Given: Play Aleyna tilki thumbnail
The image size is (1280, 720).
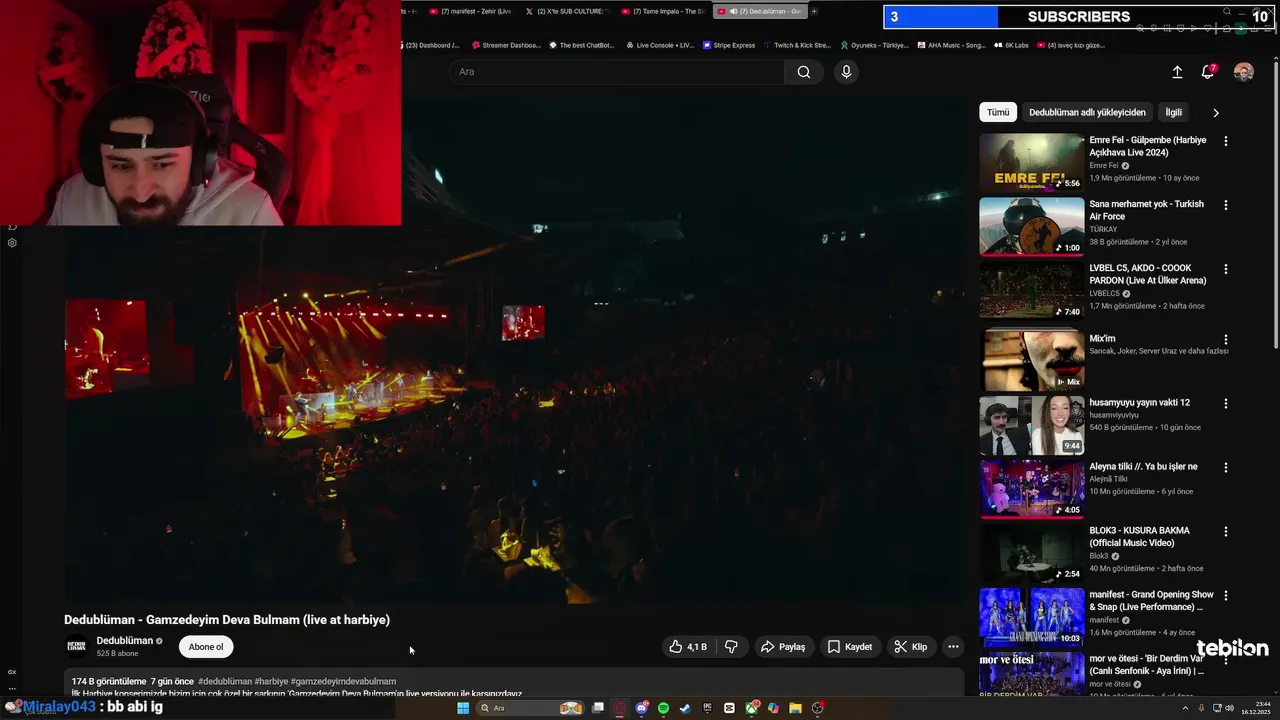Looking at the screenshot, I should point(1031,489).
